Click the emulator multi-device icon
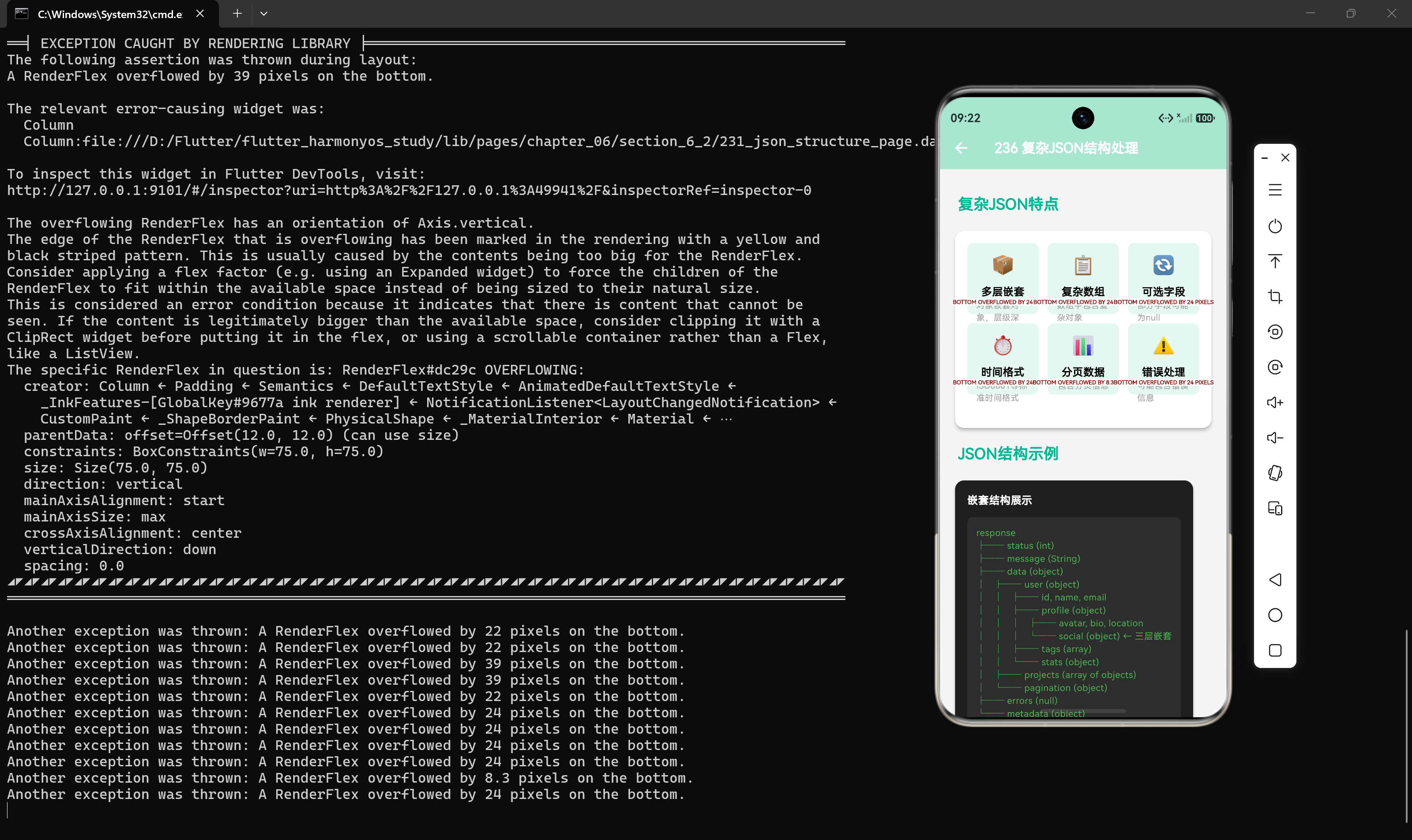Image resolution: width=1412 pixels, height=840 pixels. click(x=1275, y=508)
